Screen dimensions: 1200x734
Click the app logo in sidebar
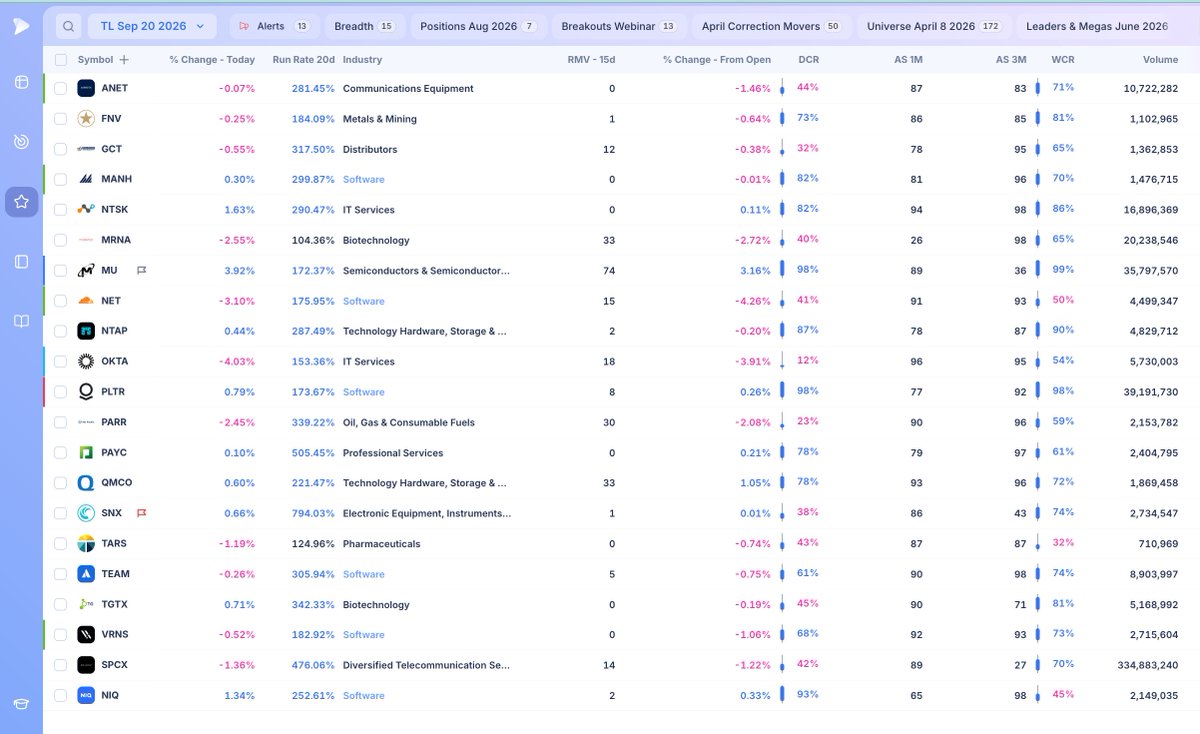(21, 26)
